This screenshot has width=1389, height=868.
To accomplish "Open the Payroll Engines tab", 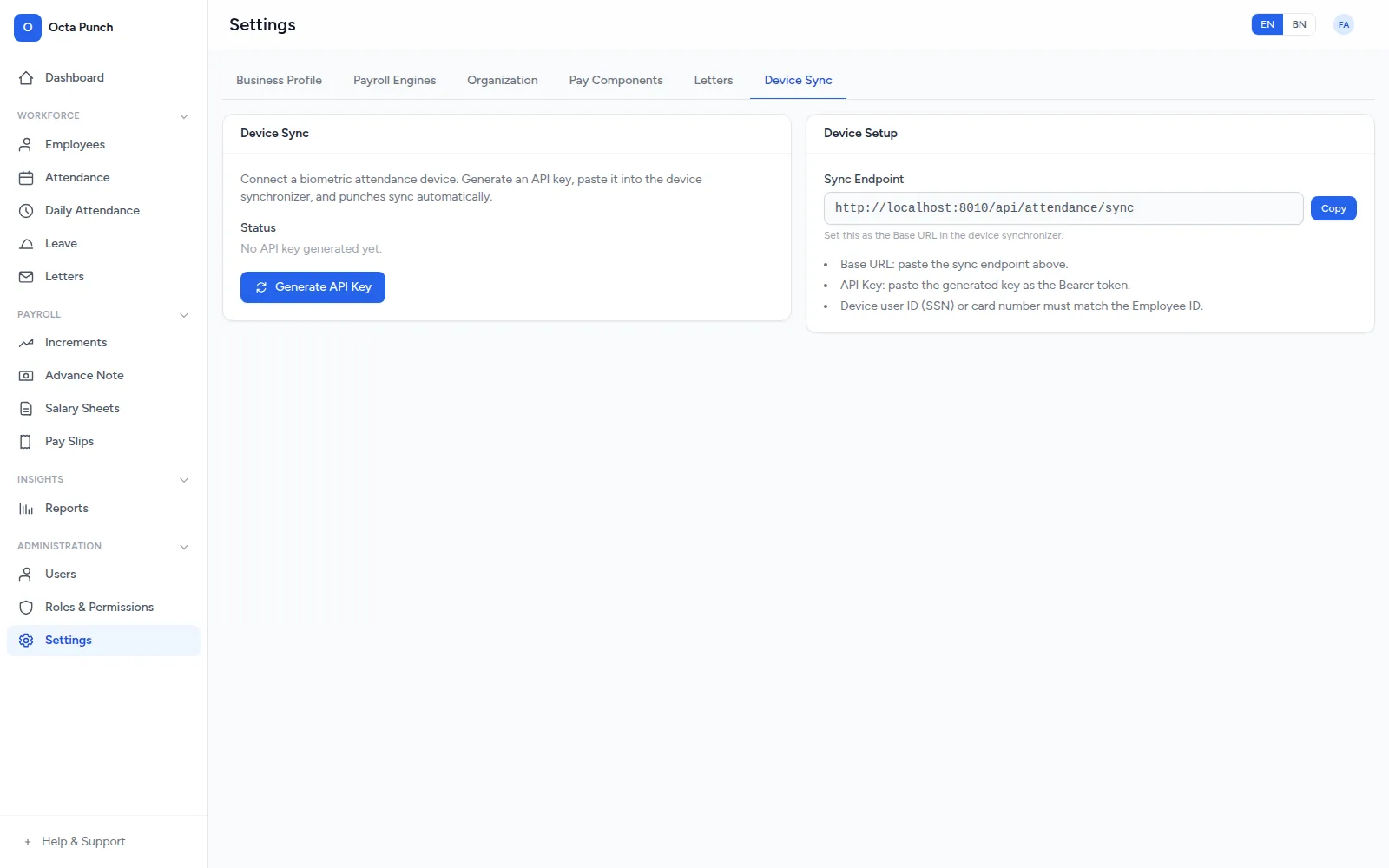I will (394, 80).
